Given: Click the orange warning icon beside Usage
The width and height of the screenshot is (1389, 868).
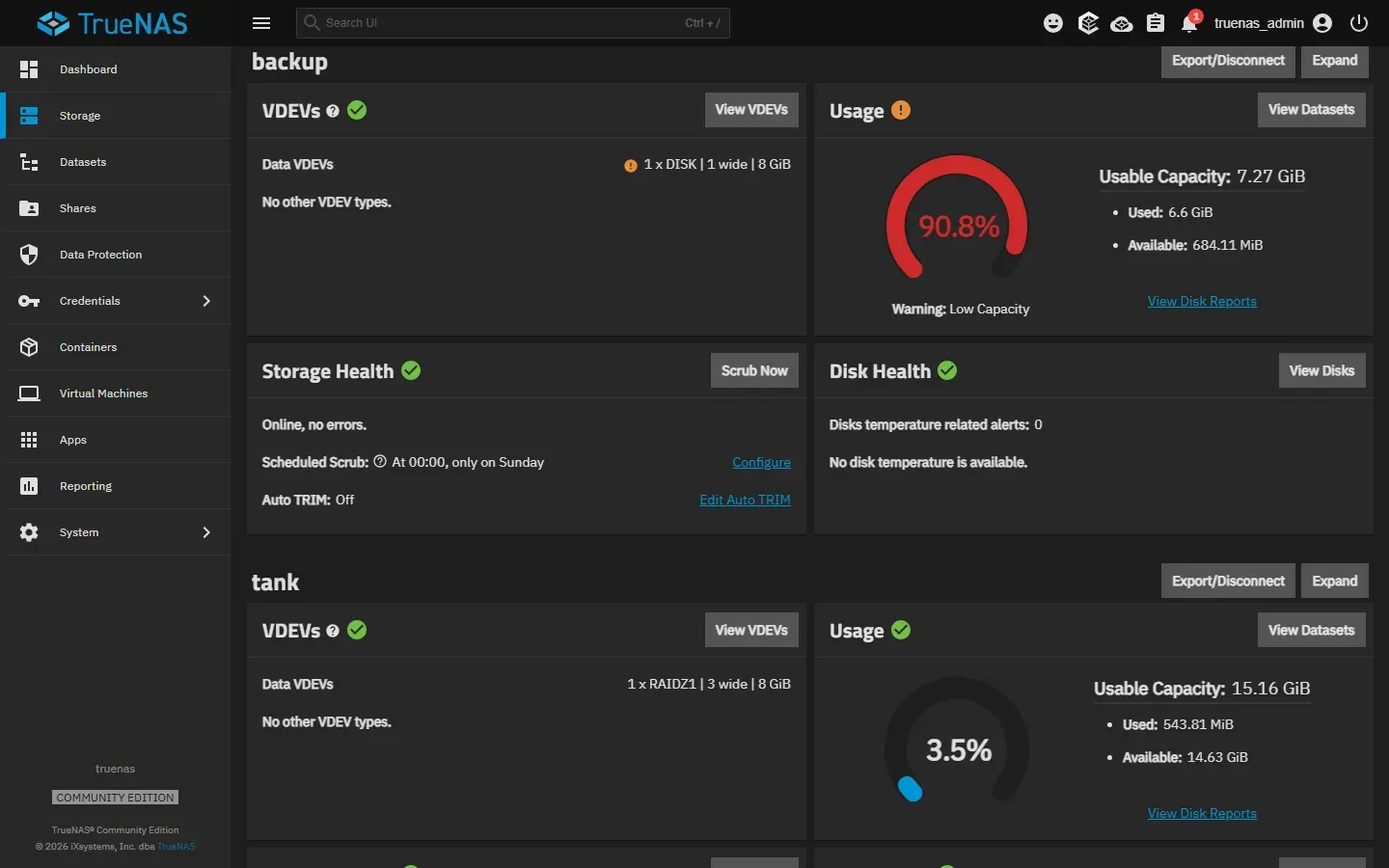Looking at the screenshot, I should pyautogui.click(x=901, y=110).
